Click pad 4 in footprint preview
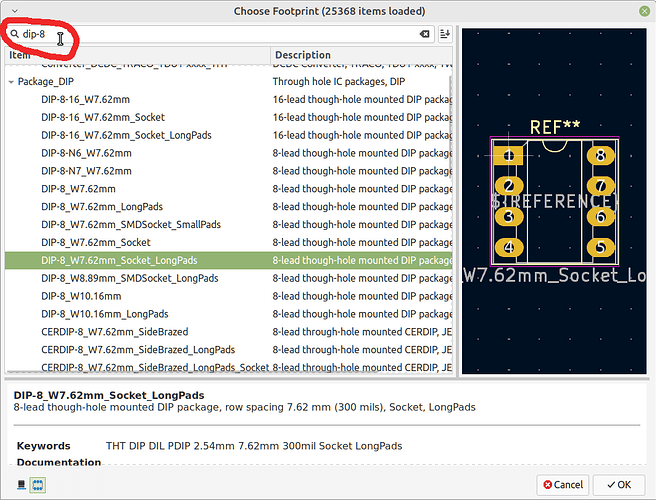 pyautogui.click(x=509, y=247)
